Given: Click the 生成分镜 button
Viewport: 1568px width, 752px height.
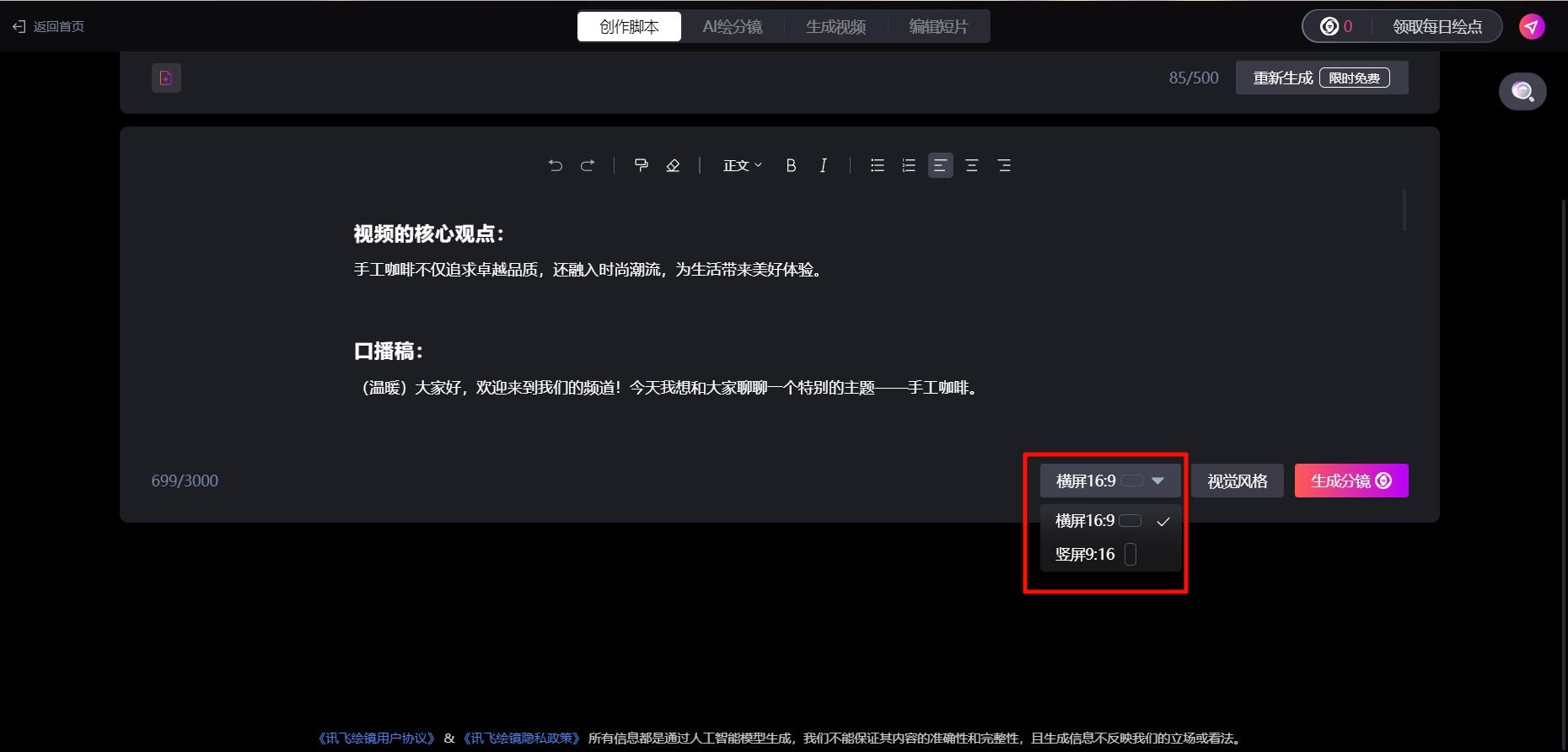Looking at the screenshot, I should (1351, 481).
